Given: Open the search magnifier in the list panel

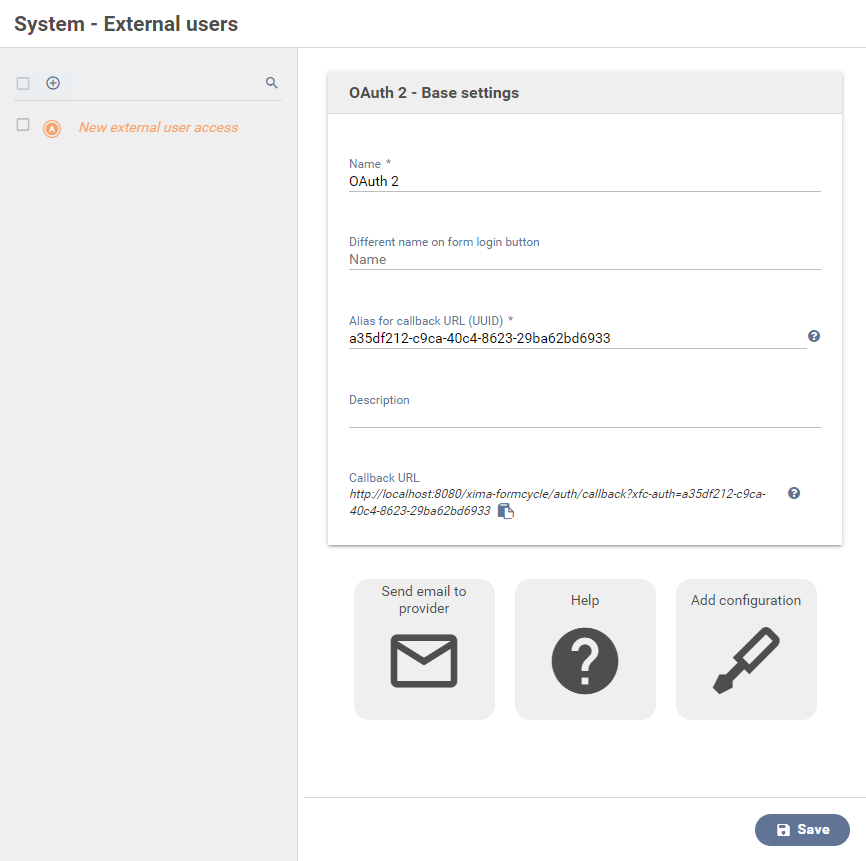Looking at the screenshot, I should point(272,83).
